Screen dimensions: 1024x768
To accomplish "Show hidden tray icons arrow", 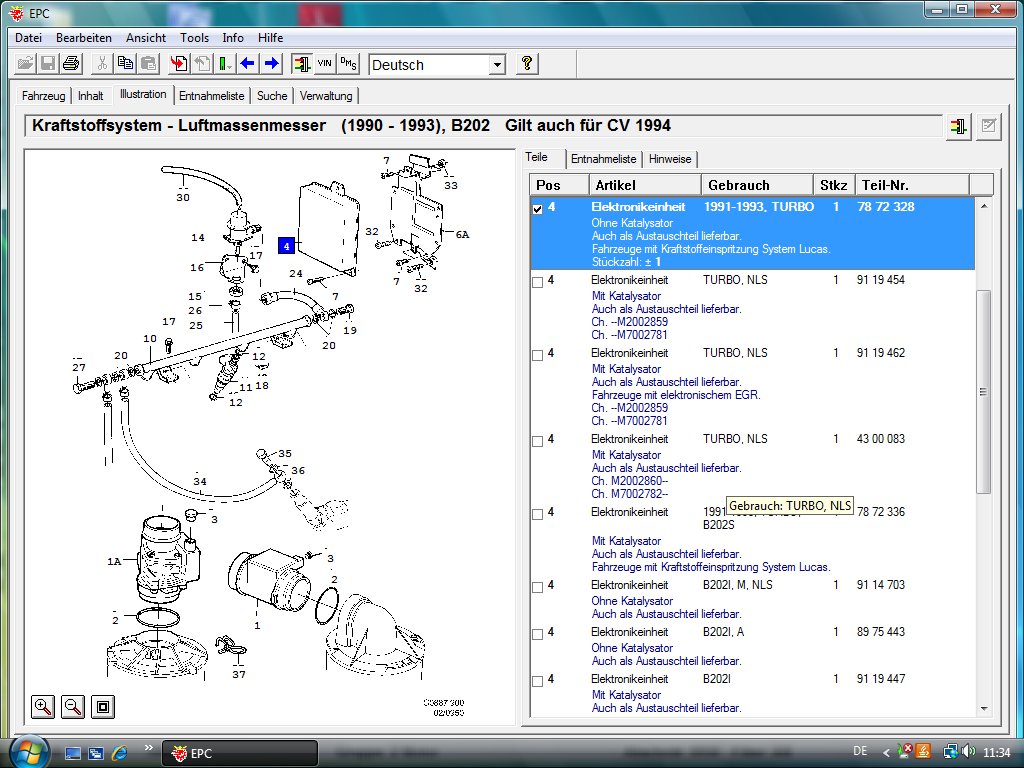I will tap(886, 752).
